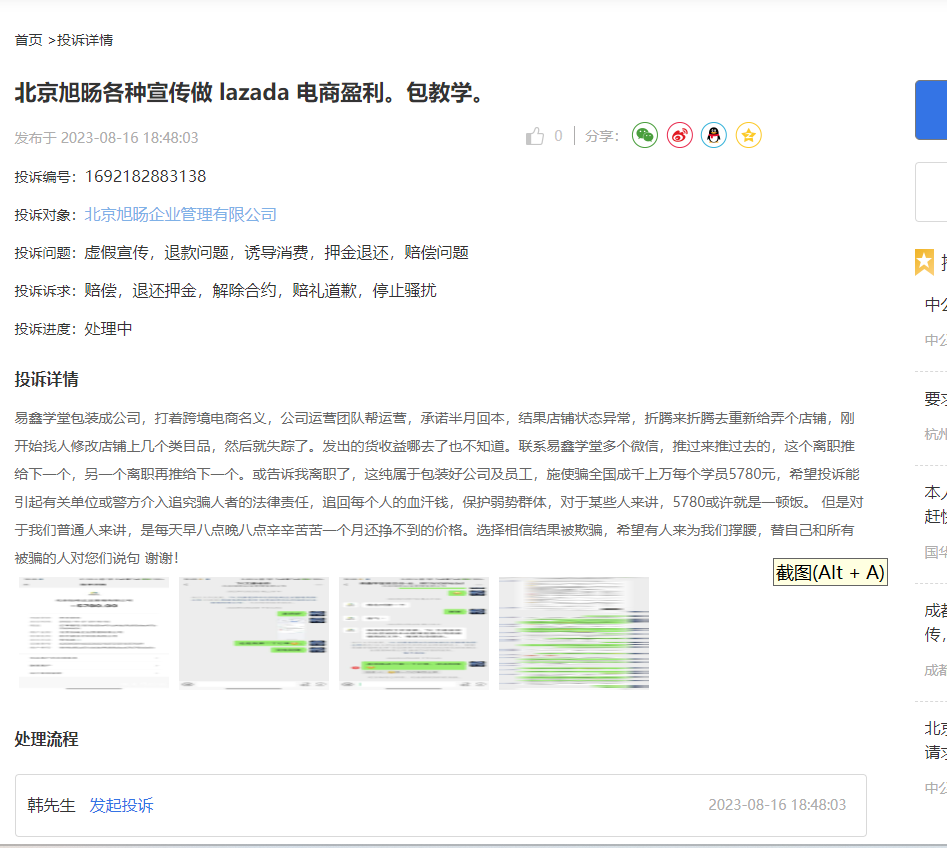Share via WeChat icon
Screen dimensions: 947x848
(x=644, y=135)
